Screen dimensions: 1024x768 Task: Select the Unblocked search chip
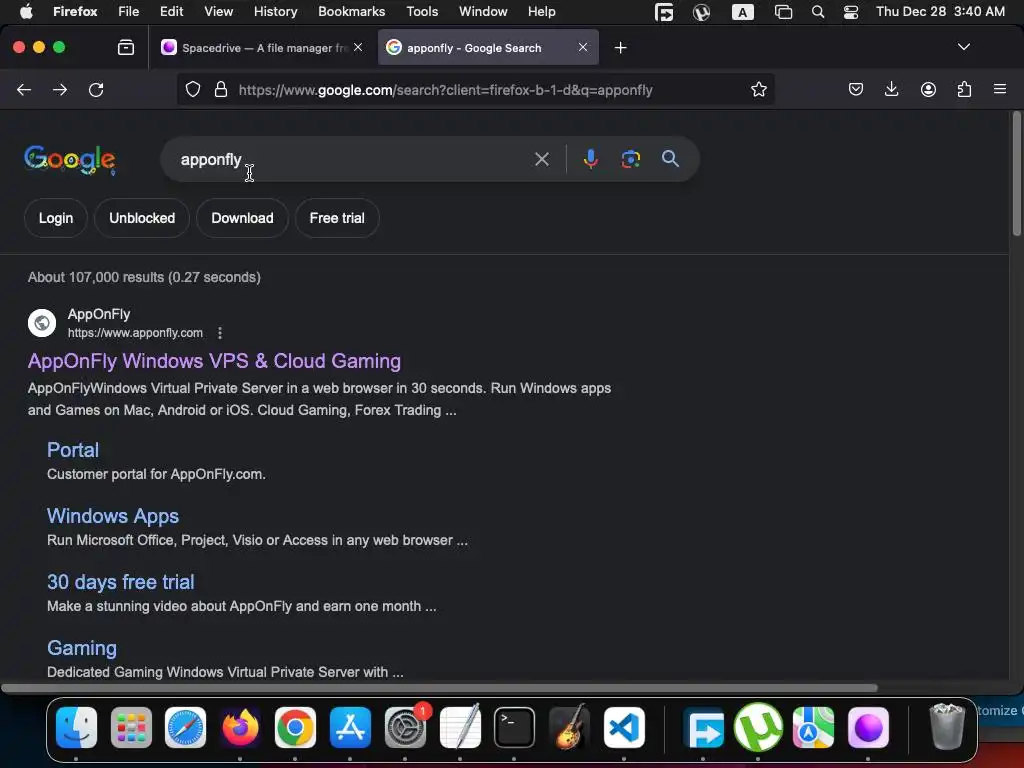tap(142, 218)
